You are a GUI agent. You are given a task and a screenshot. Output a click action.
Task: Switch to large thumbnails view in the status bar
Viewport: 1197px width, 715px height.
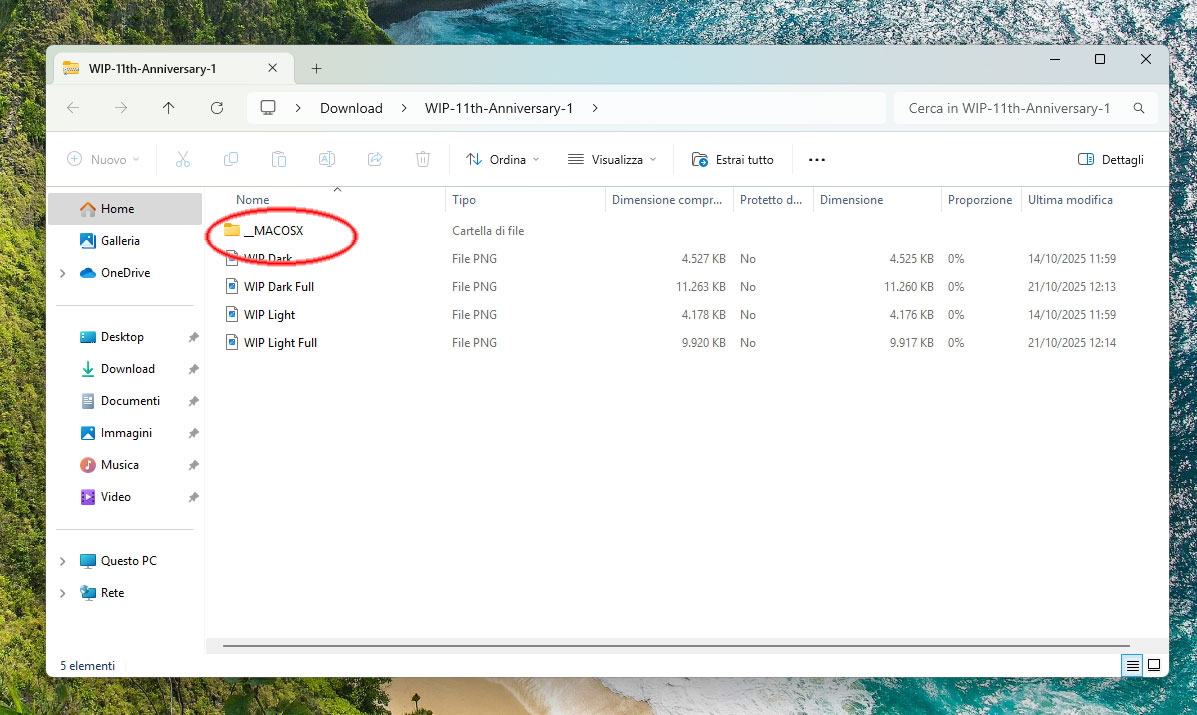click(1154, 665)
